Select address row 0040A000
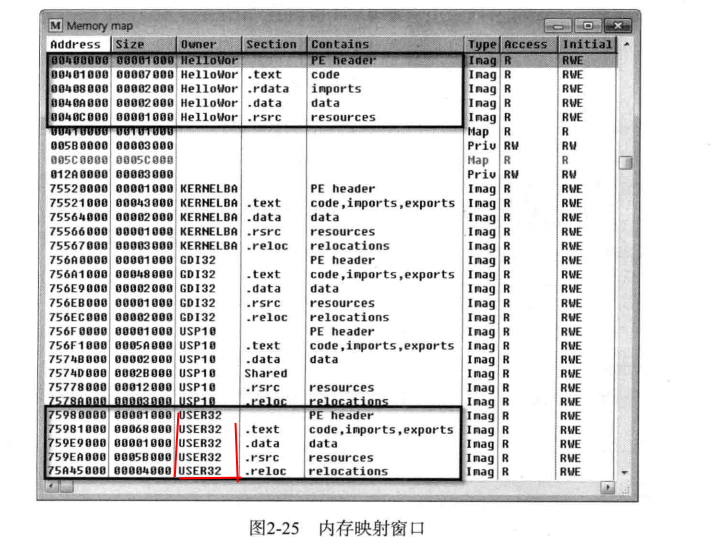This screenshot has width=719, height=558. click(x=331, y=103)
